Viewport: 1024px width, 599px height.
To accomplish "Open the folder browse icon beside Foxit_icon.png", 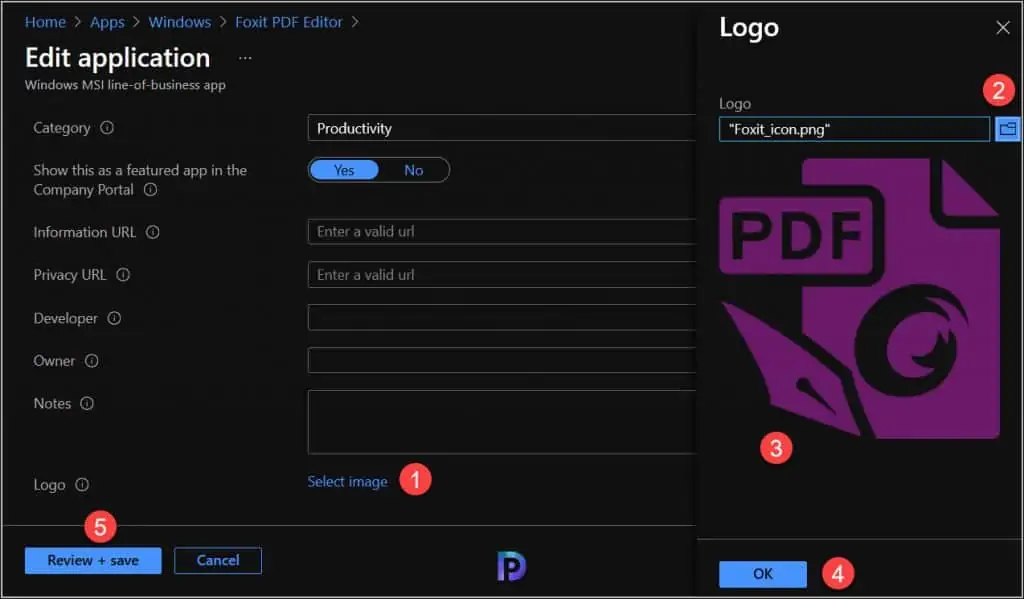I will (x=1008, y=129).
